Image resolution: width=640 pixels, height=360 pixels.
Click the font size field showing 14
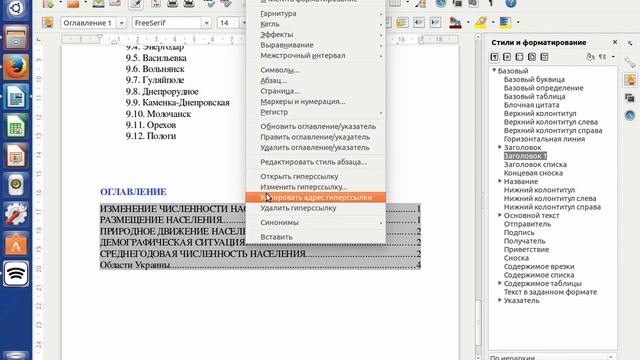coord(228,23)
